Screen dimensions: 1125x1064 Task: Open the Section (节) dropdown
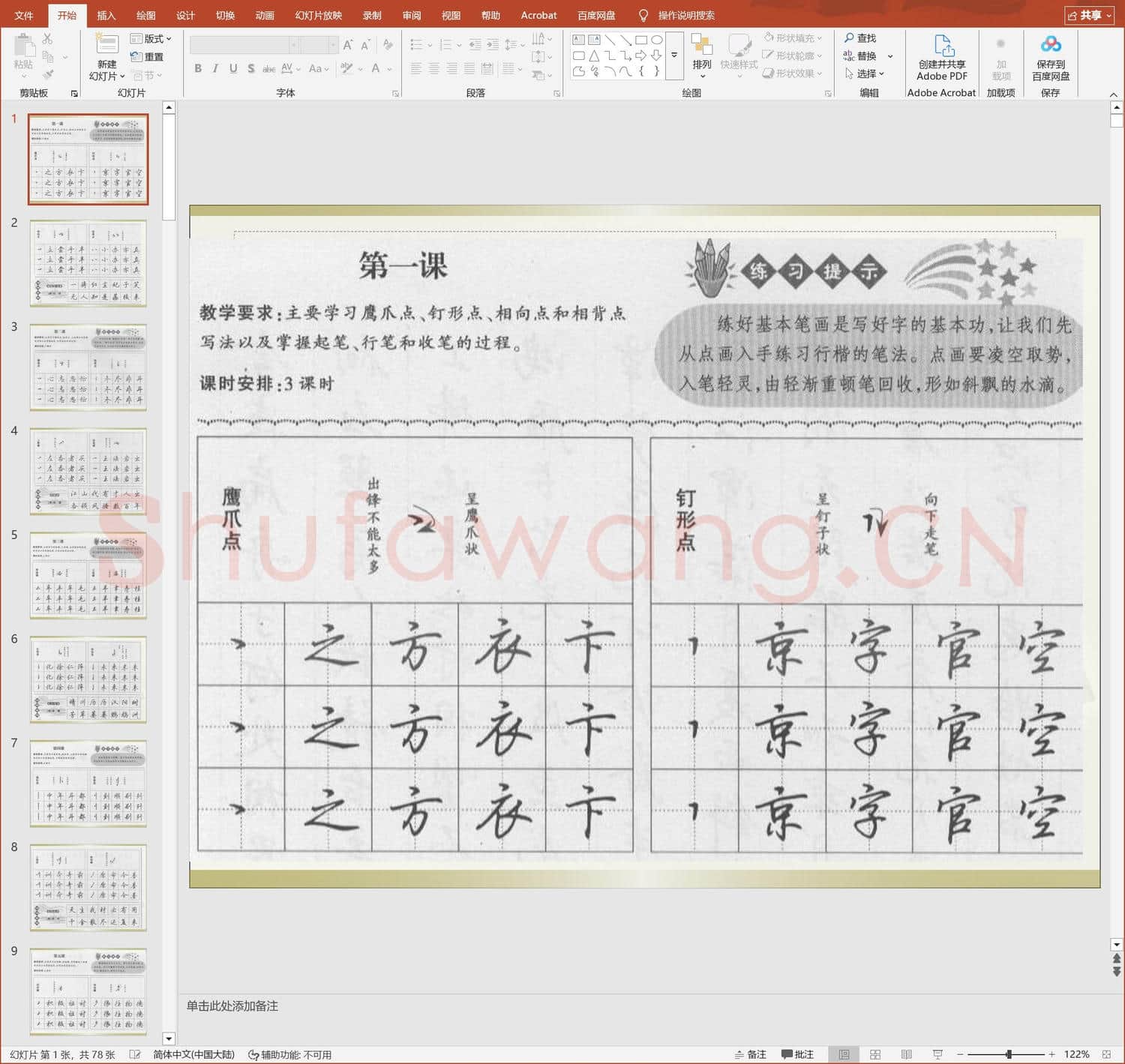147,75
